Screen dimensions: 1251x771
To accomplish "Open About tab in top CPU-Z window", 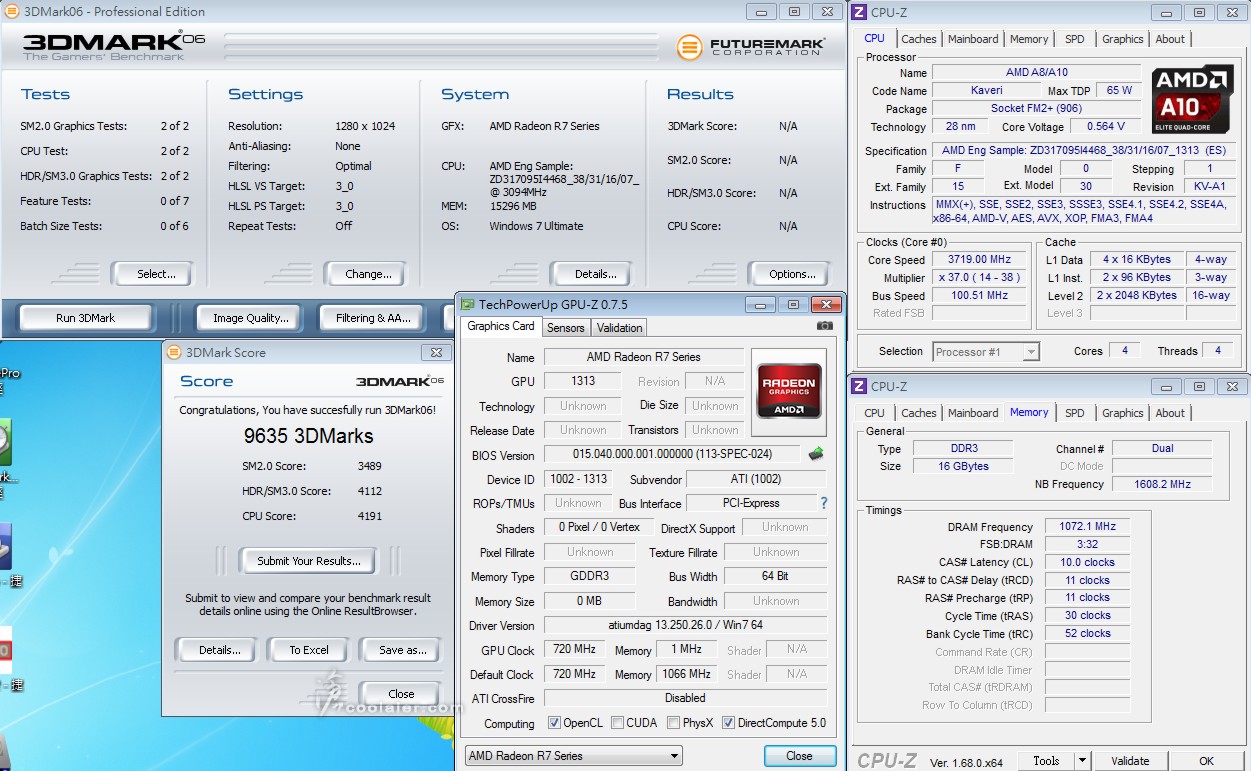I will 1170,39.
